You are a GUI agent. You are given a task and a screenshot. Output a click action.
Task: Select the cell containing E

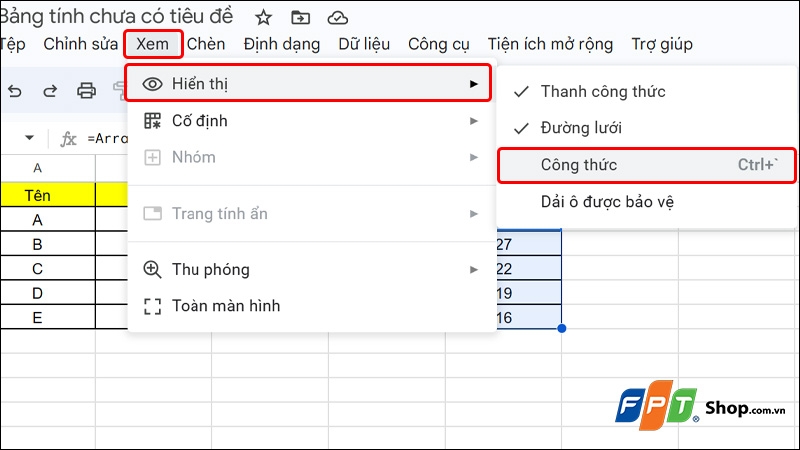point(48,317)
